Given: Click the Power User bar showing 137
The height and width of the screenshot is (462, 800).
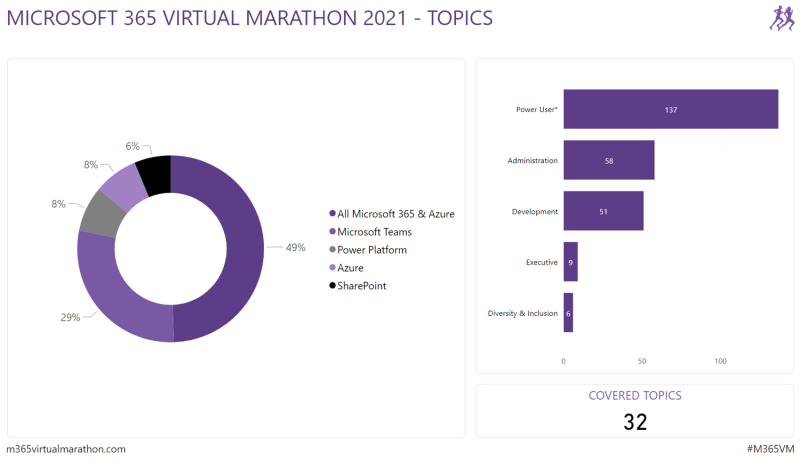Looking at the screenshot, I should tap(671, 109).
